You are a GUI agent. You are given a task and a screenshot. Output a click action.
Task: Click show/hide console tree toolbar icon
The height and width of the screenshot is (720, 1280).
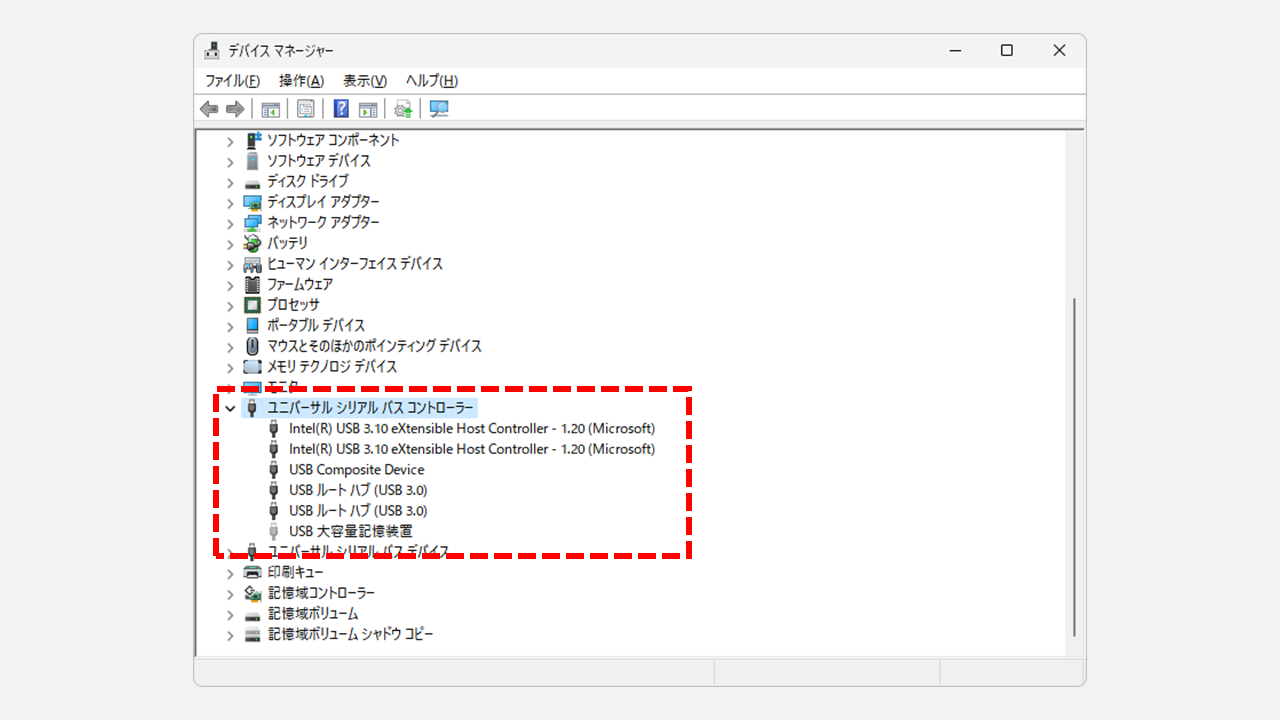coord(270,109)
